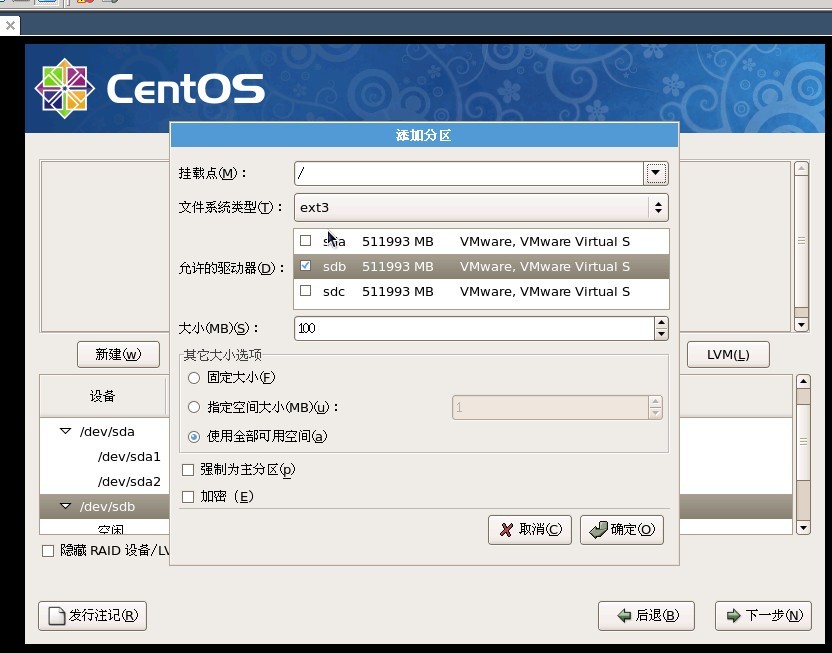Select /dev/sda1 in the device tree
This screenshot has height=653, width=832.
click(x=129, y=457)
